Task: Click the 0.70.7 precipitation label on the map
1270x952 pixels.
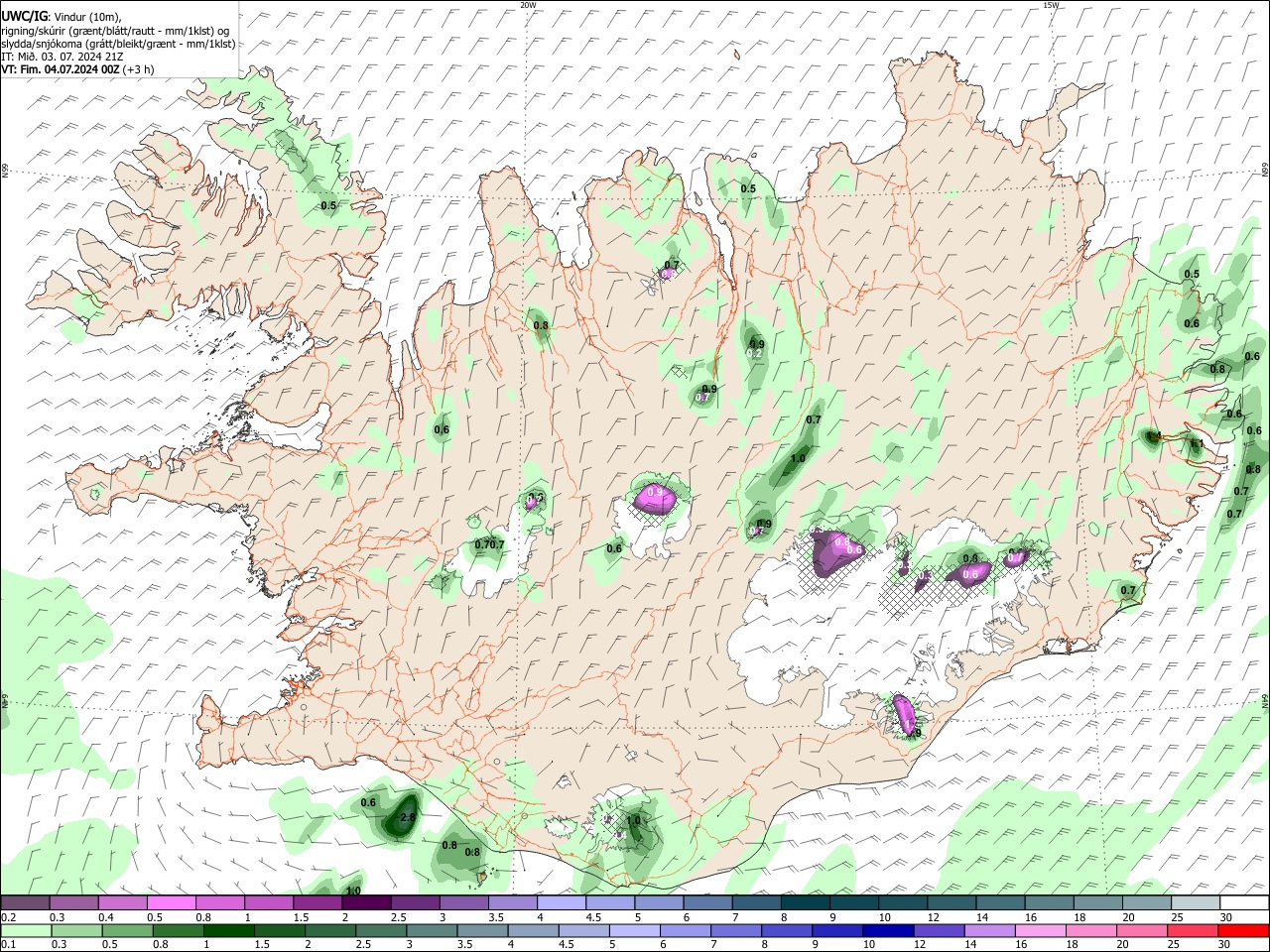Action: coord(490,544)
